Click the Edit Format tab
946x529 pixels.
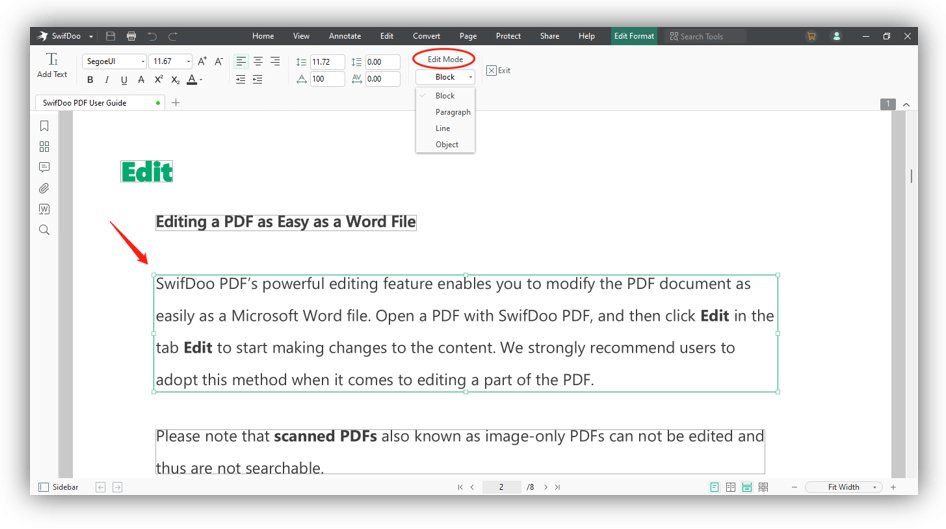[x=633, y=36]
